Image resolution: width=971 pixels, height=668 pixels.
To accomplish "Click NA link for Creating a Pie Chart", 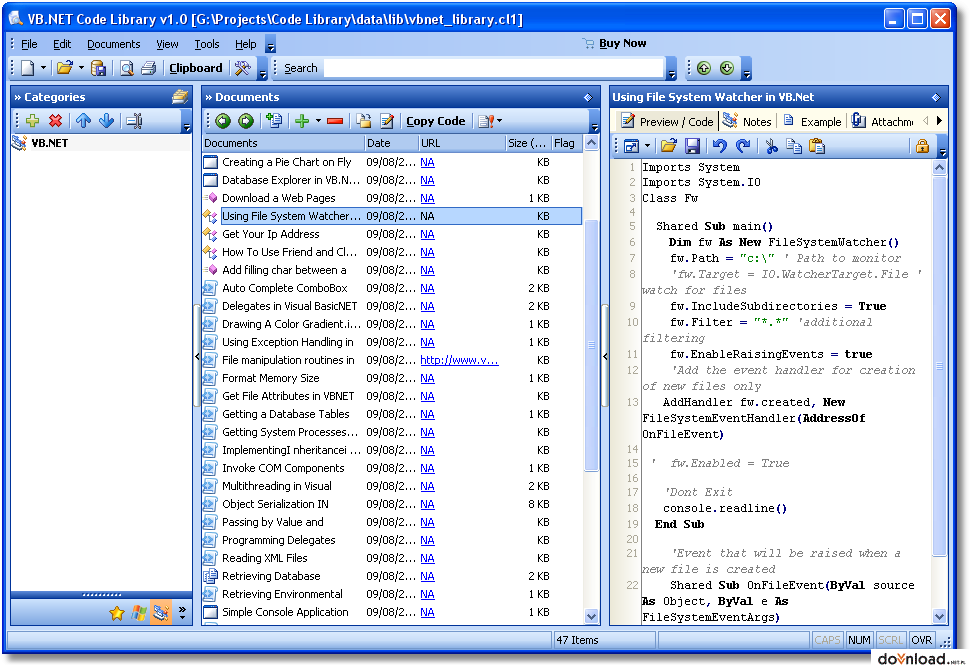I will point(427,162).
